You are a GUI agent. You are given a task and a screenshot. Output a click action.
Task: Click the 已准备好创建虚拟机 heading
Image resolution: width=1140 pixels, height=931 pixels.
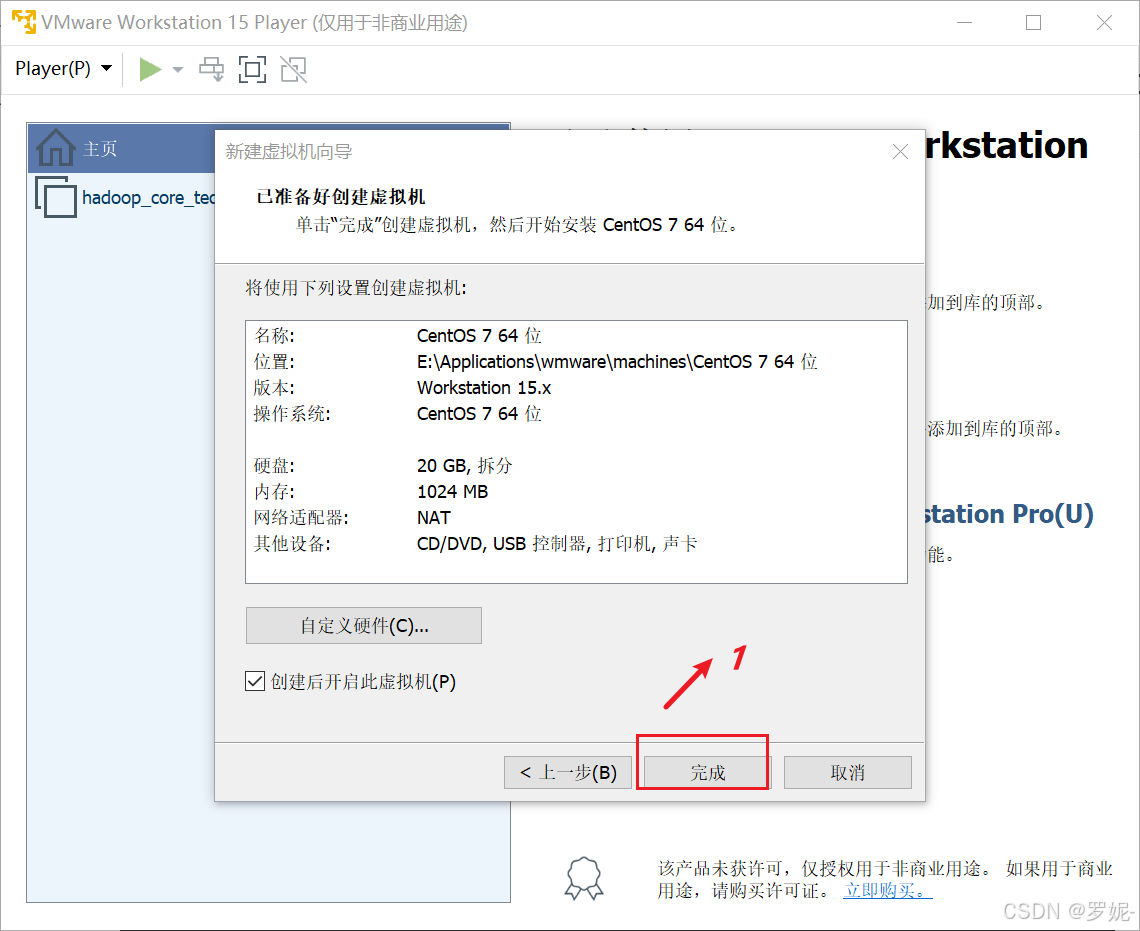click(x=341, y=197)
